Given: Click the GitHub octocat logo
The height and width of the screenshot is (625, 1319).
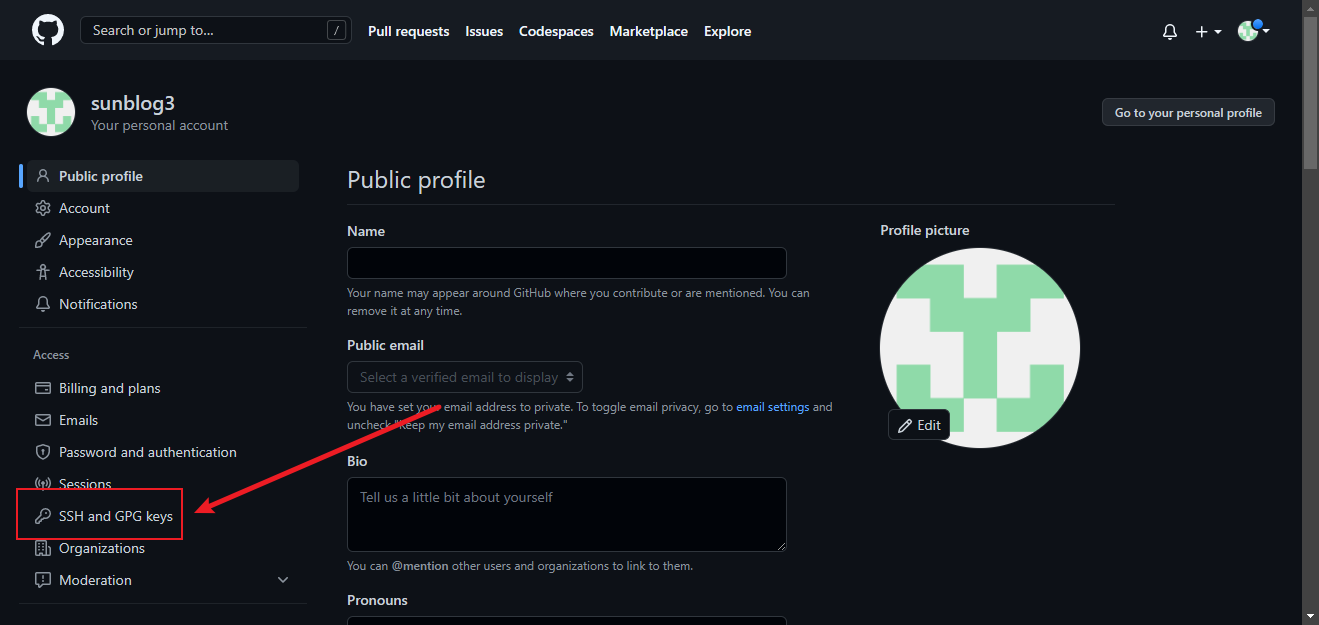Looking at the screenshot, I should 47,31.
